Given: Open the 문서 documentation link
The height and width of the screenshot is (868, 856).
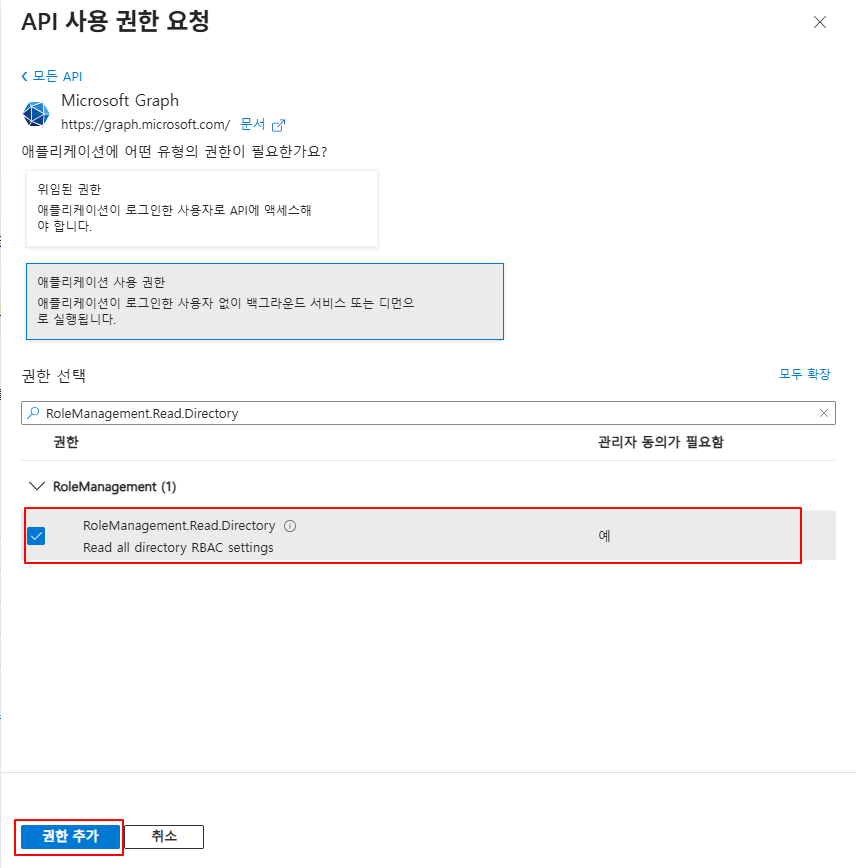Looking at the screenshot, I should pyautogui.click(x=252, y=125).
